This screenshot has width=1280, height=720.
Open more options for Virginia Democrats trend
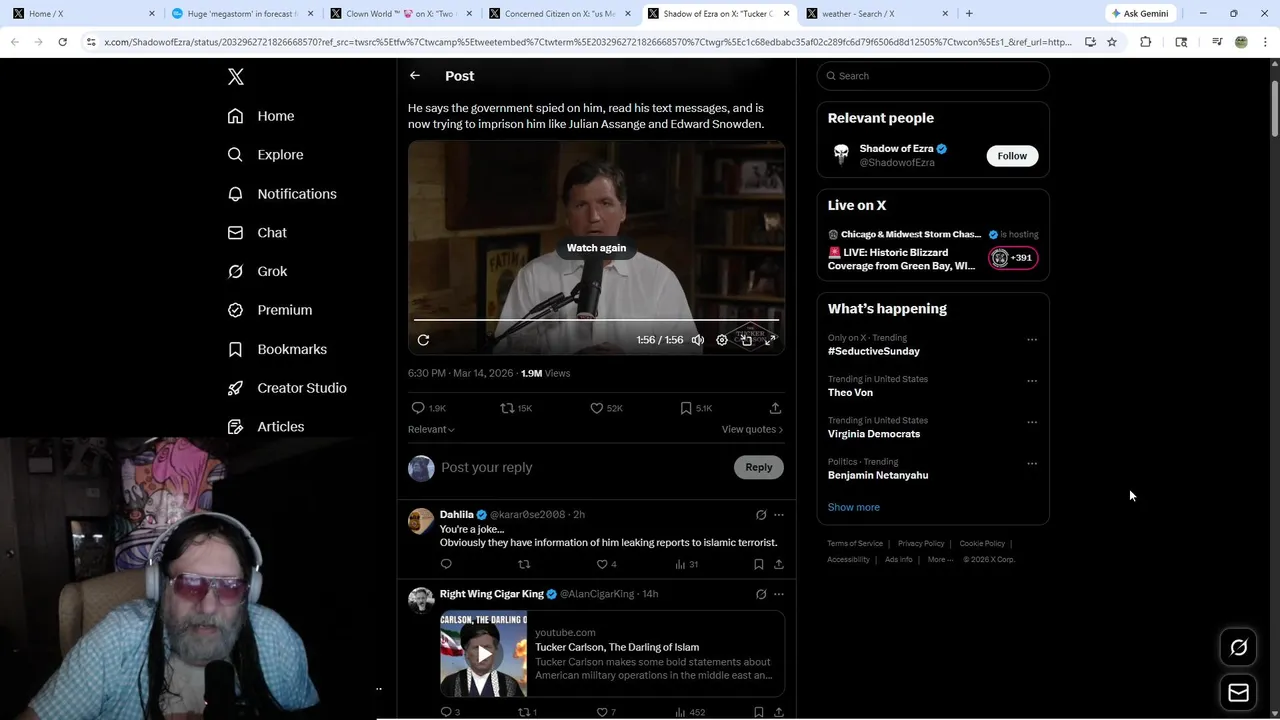(x=1032, y=422)
